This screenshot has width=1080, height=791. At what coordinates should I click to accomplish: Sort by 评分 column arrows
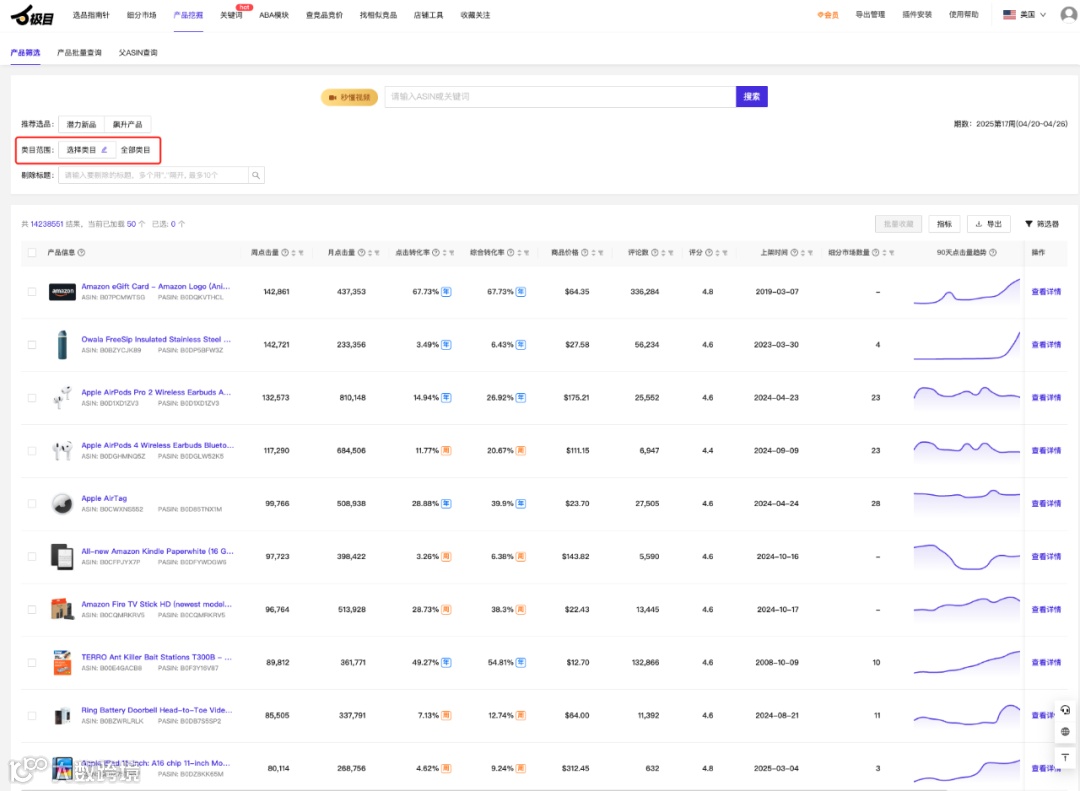pyautogui.click(x=718, y=253)
